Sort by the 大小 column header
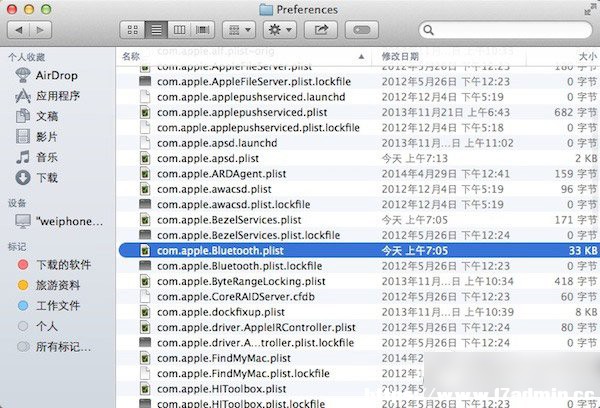Image resolution: width=600 pixels, height=408 pixels. tap(587, 57)
